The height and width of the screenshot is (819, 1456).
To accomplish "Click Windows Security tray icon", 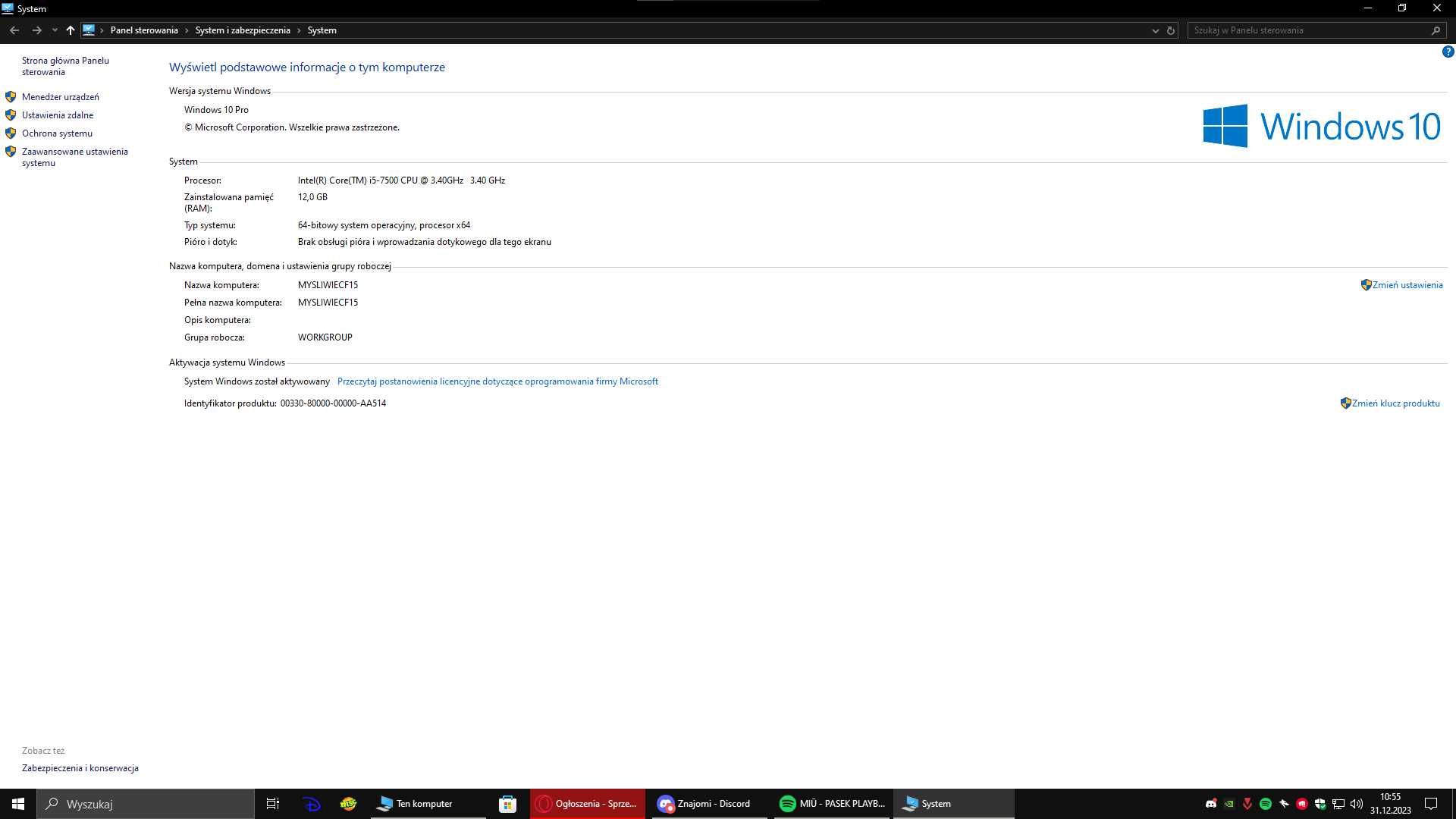I will click(x=1320, y=804).
